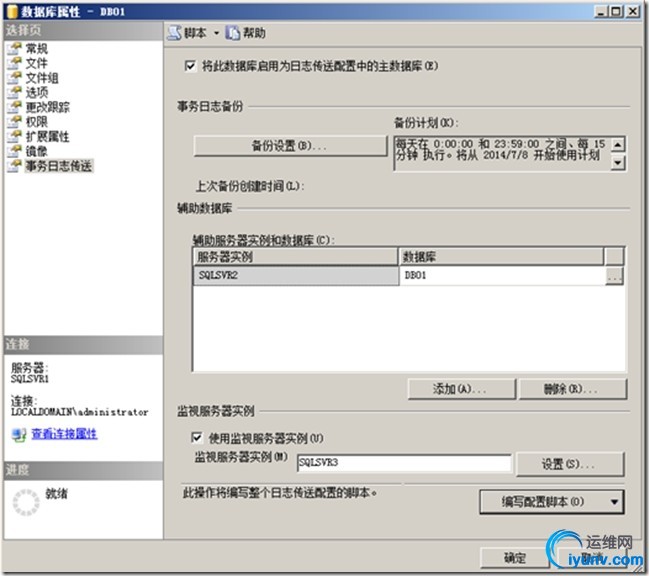Open the 查看连接属性 link
This screenshot has width=649, height=576.
pos(65,434)
